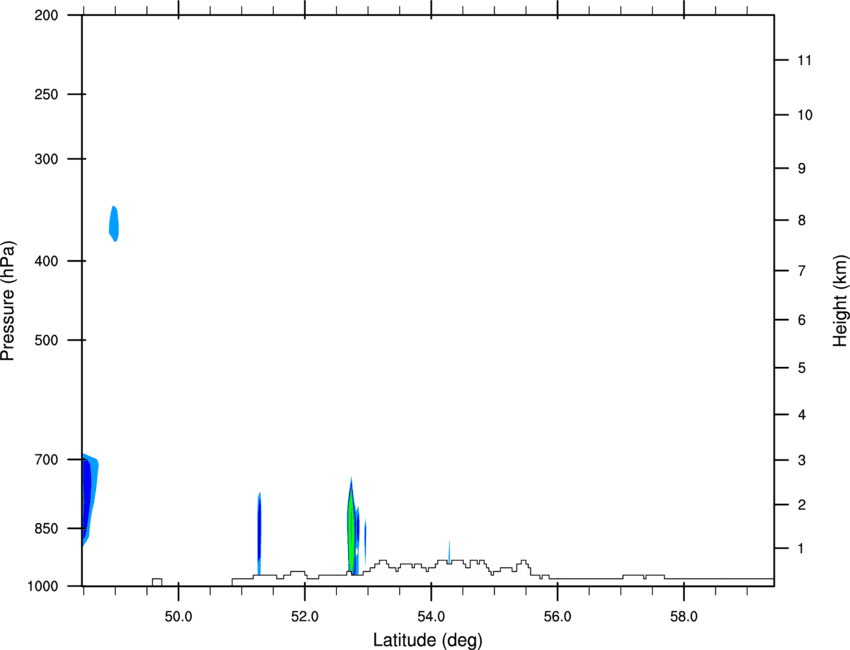Viewport: 850px width, 650px height.
Task: Click the 5 km height label
Action: pyautogui.click(x=802, y=368)
